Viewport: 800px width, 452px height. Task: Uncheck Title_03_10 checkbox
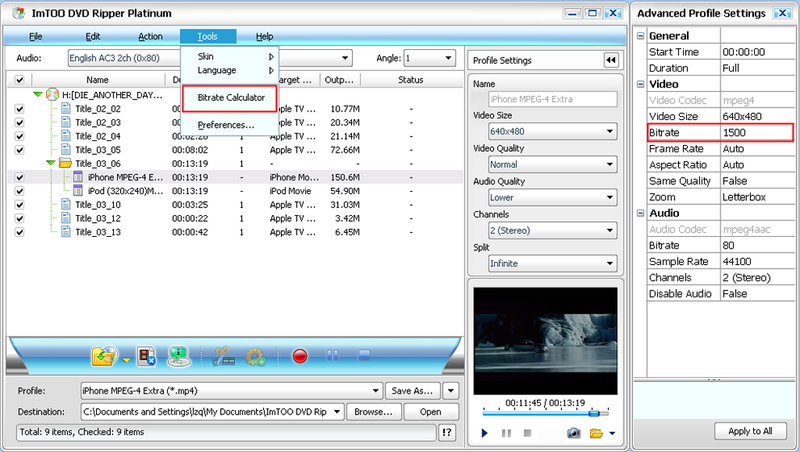[19, 205]
